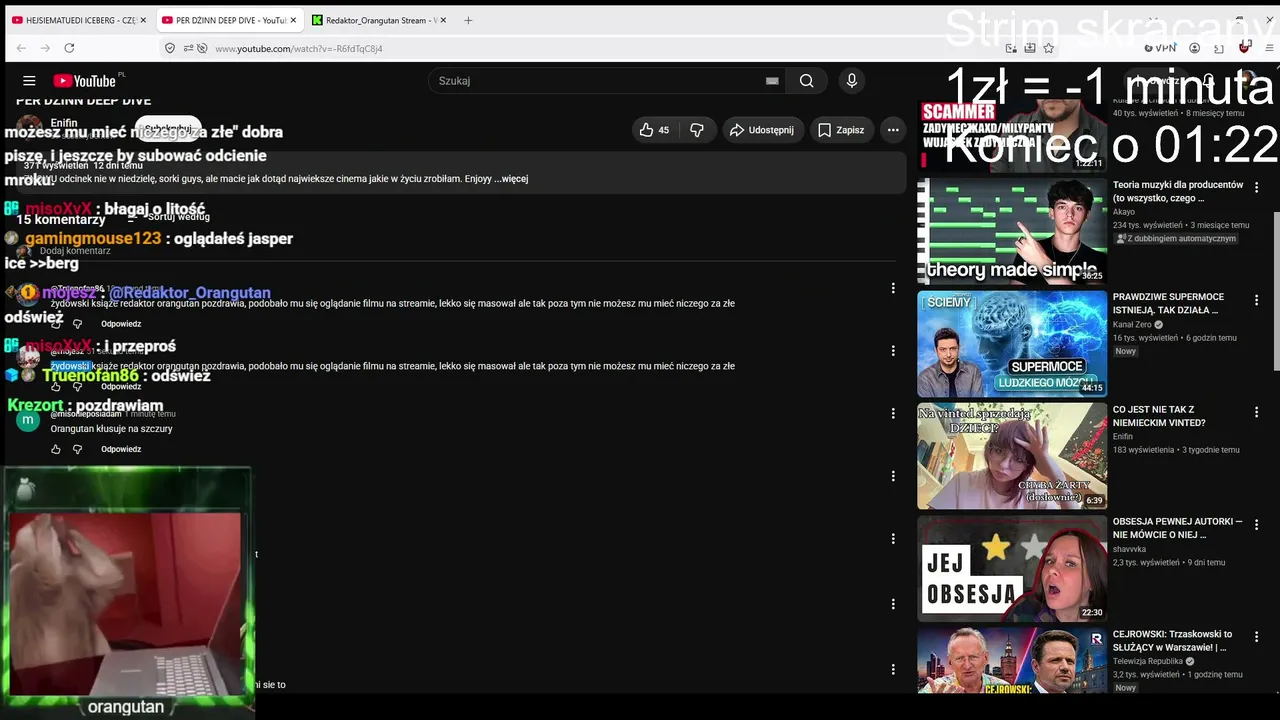Open options for the first żydowski książe comment
The width and height of the screenshot is (1280, 720).
893,288
